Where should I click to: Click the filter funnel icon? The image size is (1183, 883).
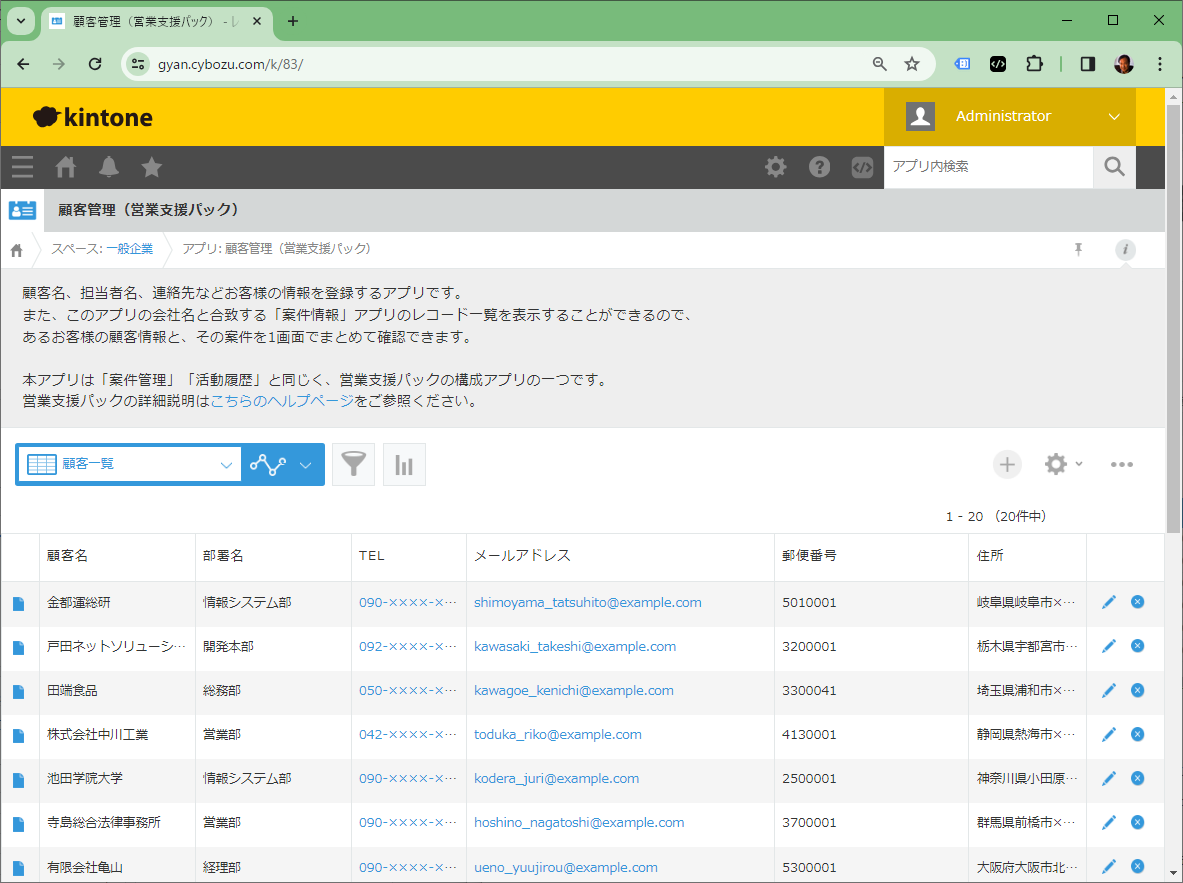(x=353, y=465)
